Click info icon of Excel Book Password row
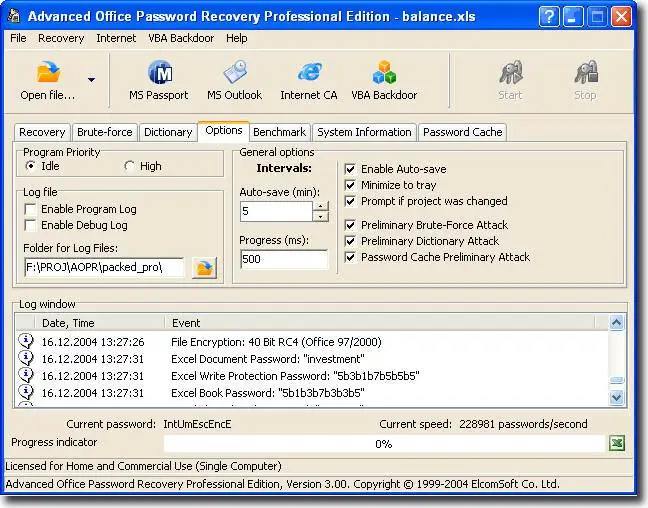Image resolution: width=648 pixels, height=508 pixels. (x=26, y=392)
